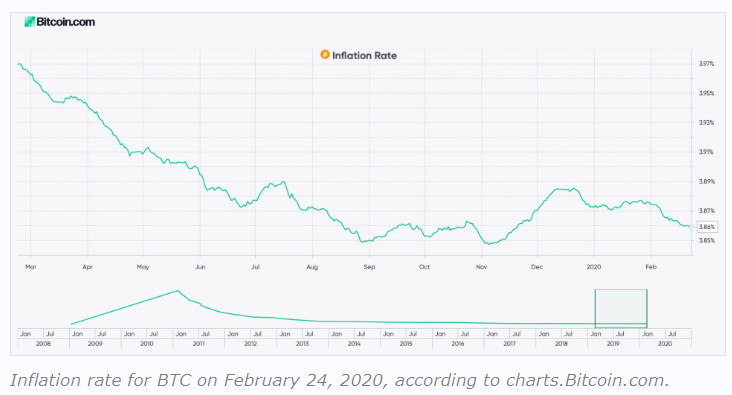
Task: Click the Mar label on the x-axis
Action: coord(30,267)
